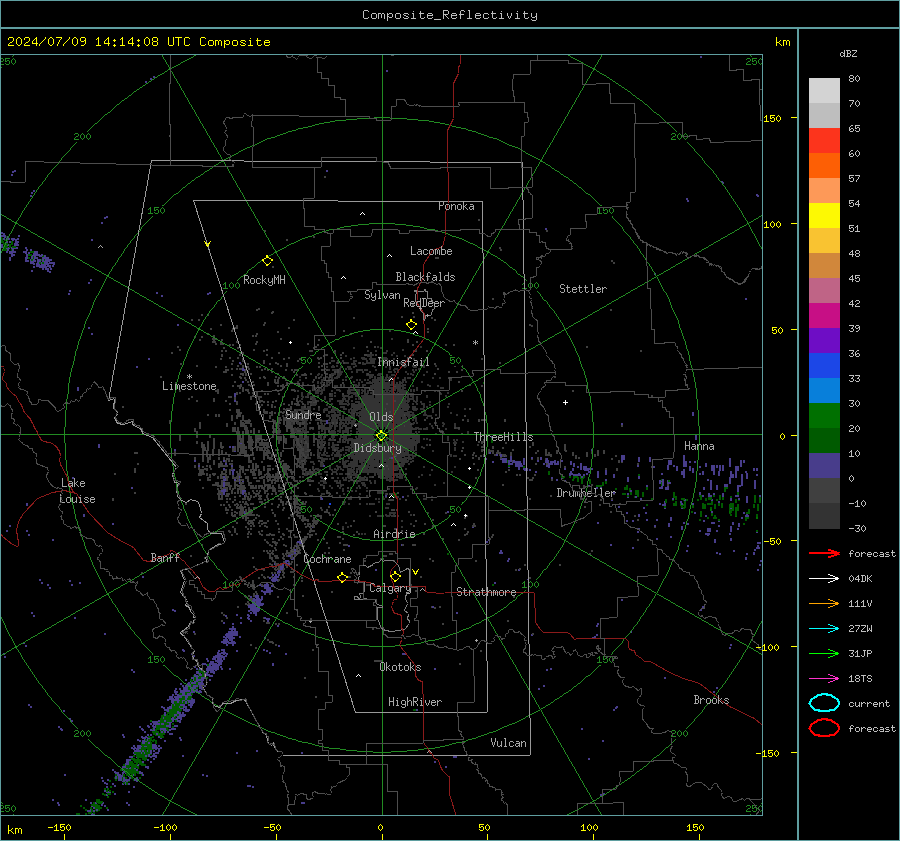Click the Blackfalds city label
Image resolution: width=900 pixels, height=841 pixels.
[x=425, y=277]
